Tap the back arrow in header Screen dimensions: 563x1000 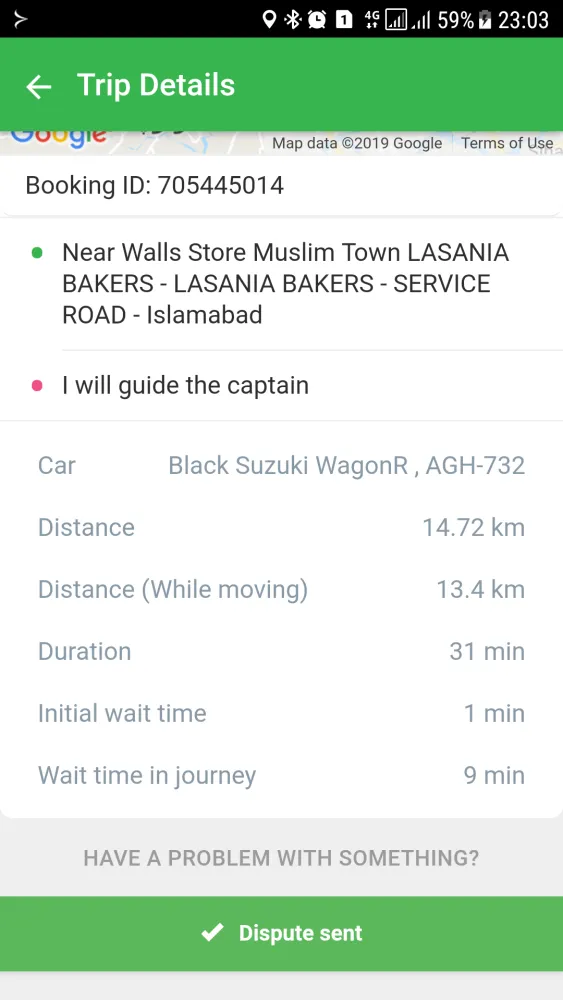pyautogui.click(x=38, y=86)
